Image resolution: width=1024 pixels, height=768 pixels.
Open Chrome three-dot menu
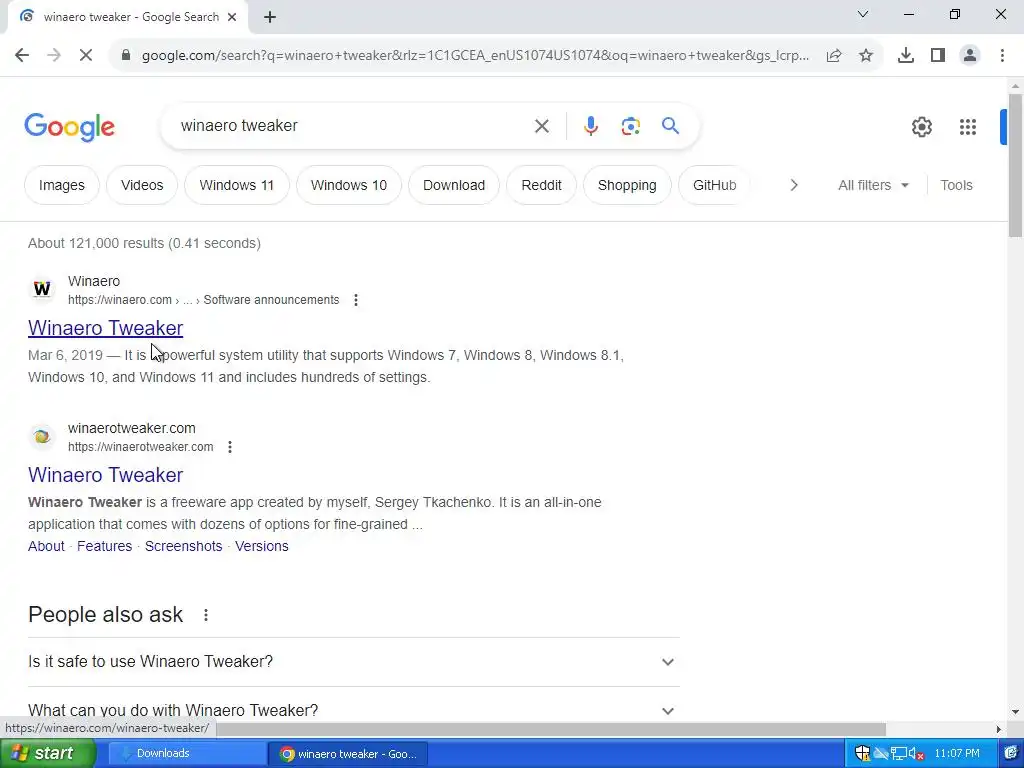coord(1002,56)
